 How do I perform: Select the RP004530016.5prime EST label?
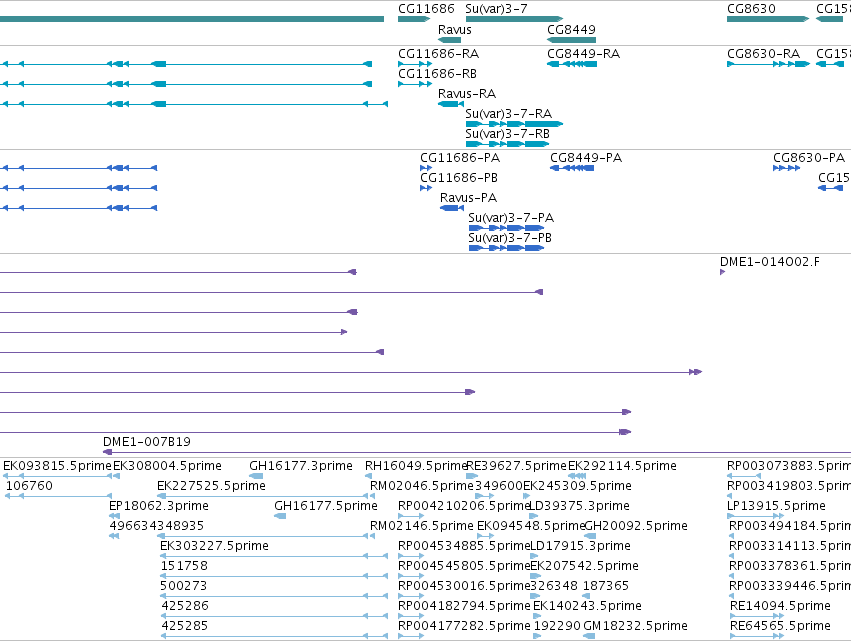[463, 586]
